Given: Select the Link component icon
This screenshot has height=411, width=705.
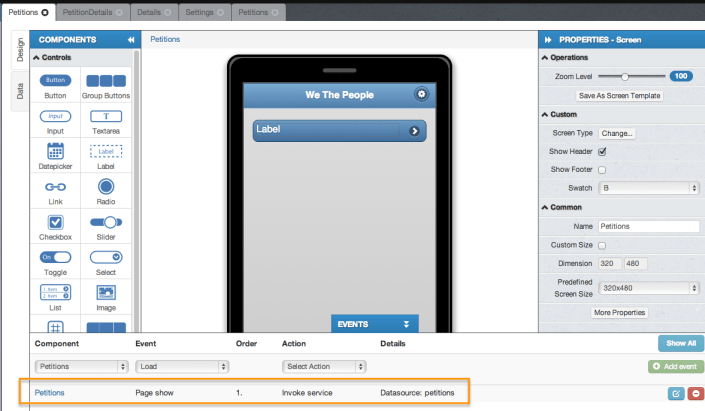Looking at the screenshot, I should coord(55,187).
